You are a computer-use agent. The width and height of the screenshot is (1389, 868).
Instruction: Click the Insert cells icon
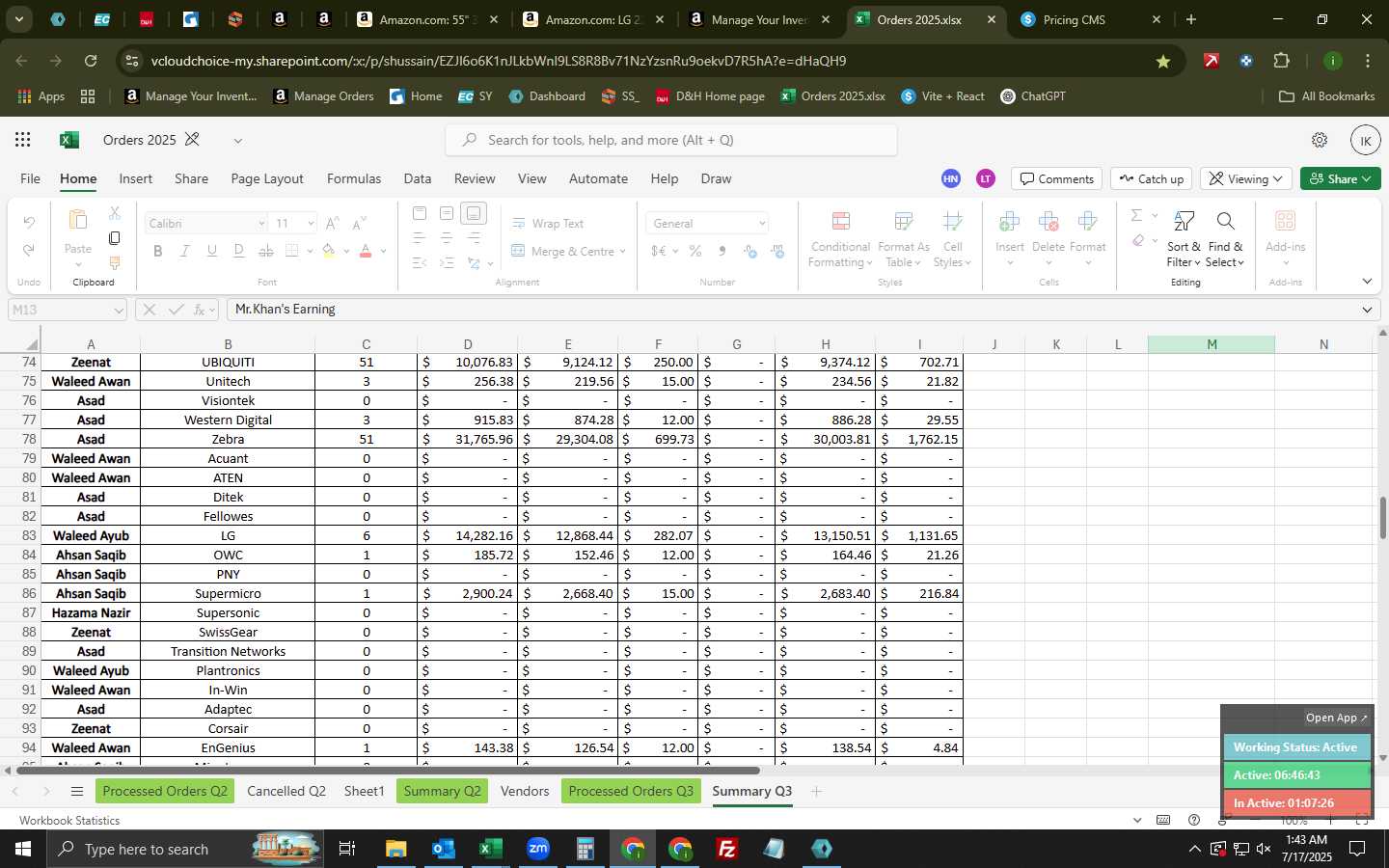(x=1010, y=223)
